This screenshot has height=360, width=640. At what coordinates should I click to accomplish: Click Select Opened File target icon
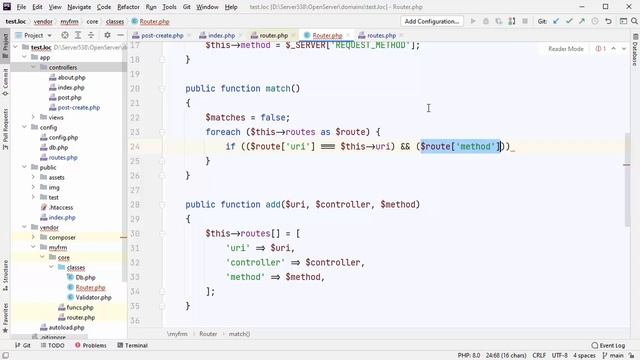65,36
